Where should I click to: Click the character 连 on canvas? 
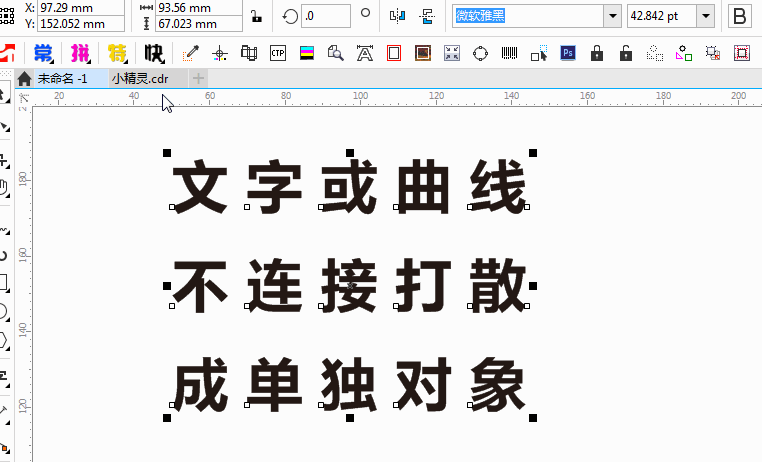point(275,286)
